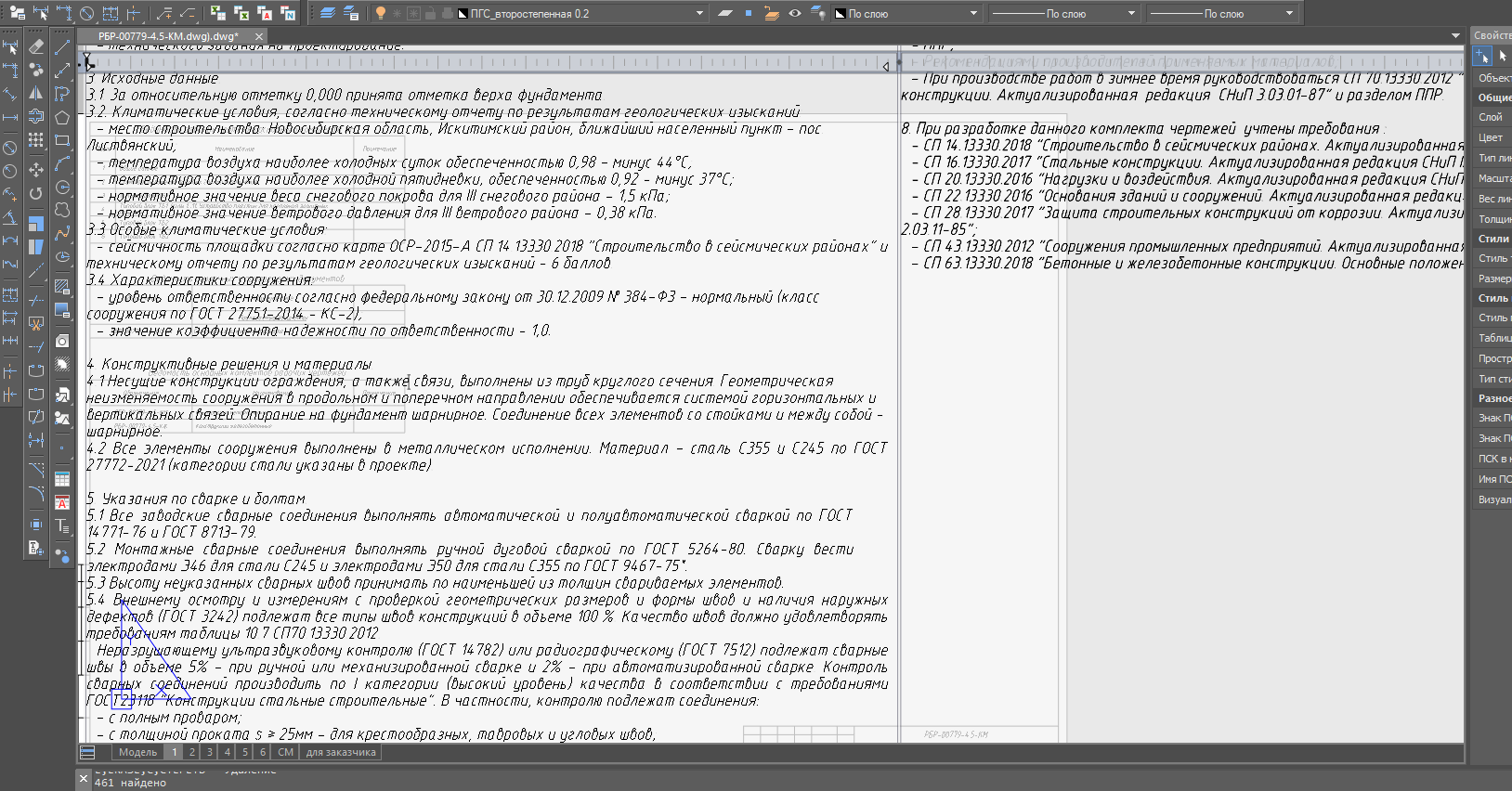Toggle the layer freeze sun icon
The width and height of the screenshot is (1512, 791).
pos(398,13)
